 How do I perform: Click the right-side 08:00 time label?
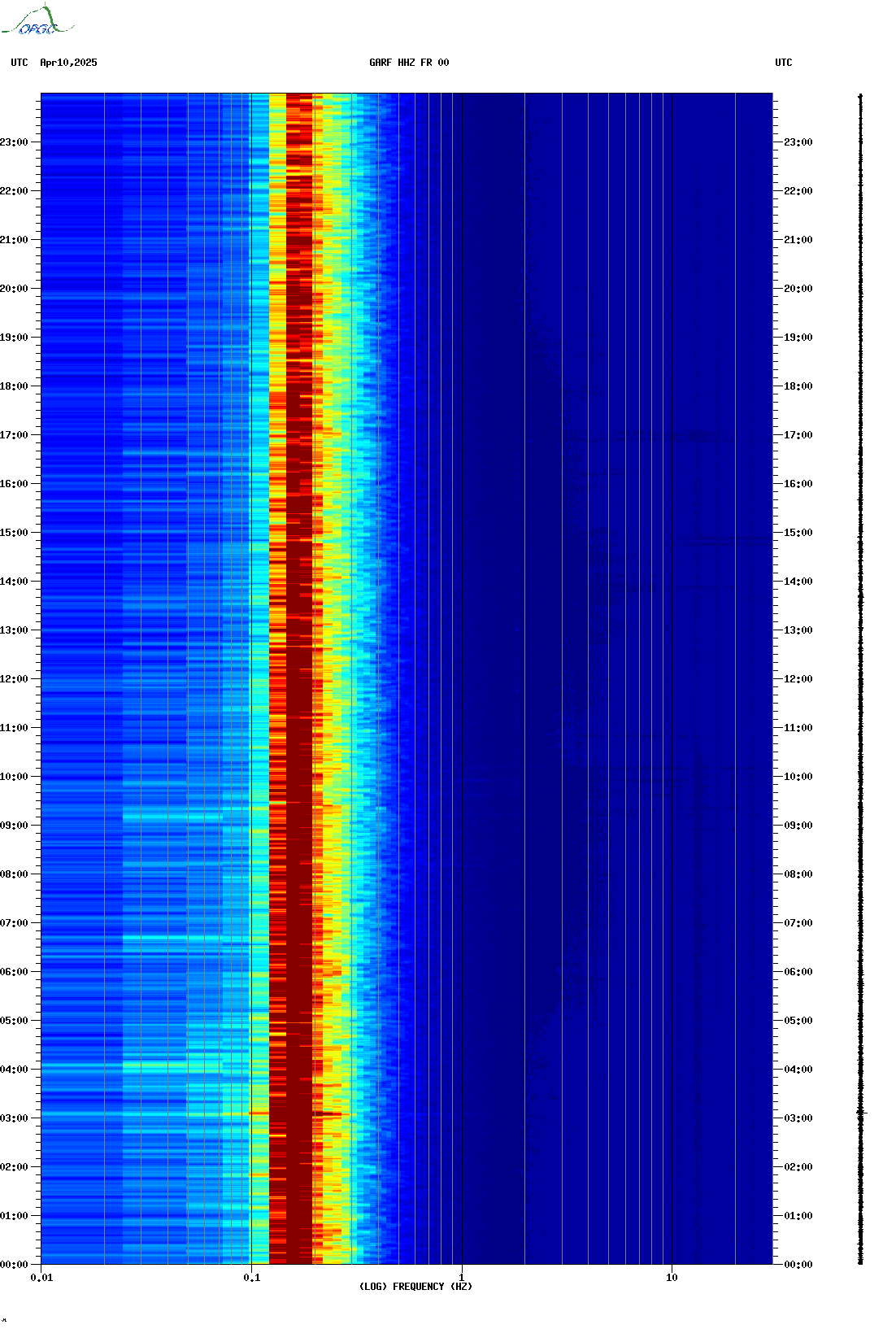pos(798,874)
